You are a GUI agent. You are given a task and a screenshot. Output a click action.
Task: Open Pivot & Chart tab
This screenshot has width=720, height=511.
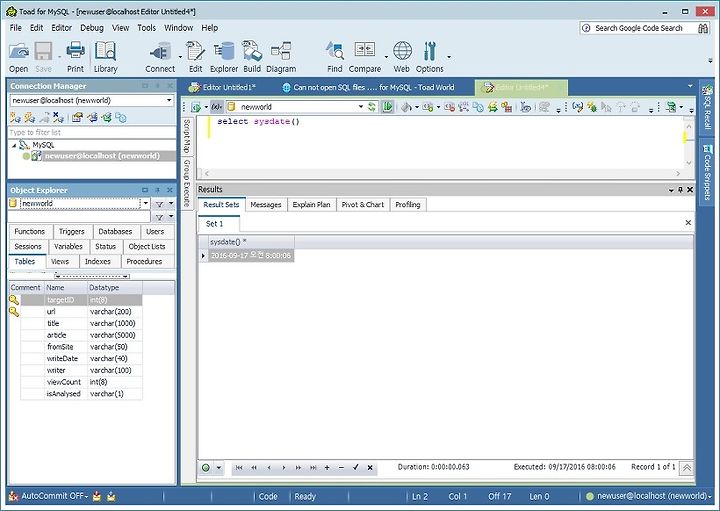363,205
